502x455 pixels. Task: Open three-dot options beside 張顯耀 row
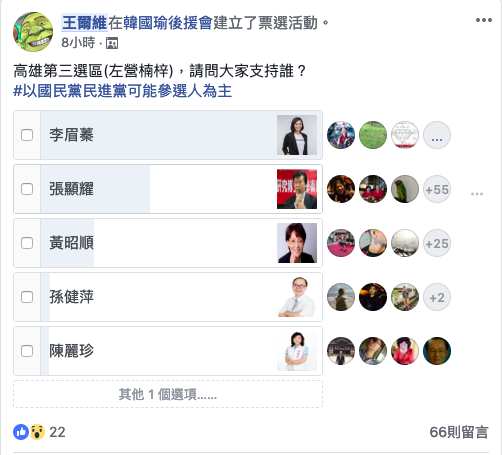(477, 194)
